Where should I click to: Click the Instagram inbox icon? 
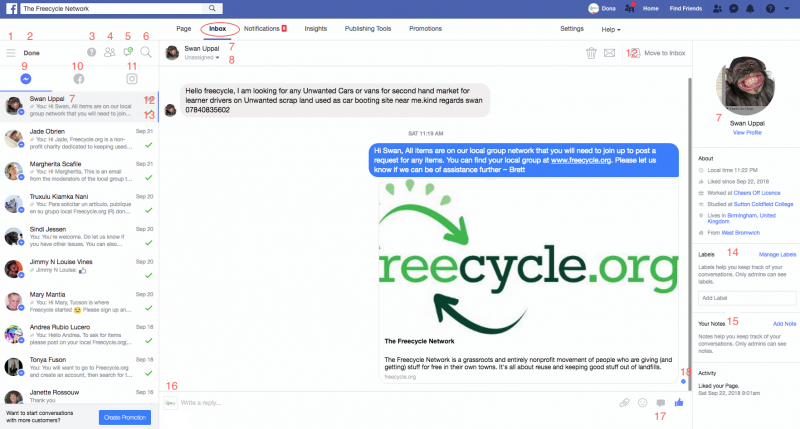(x=132, y=78)
